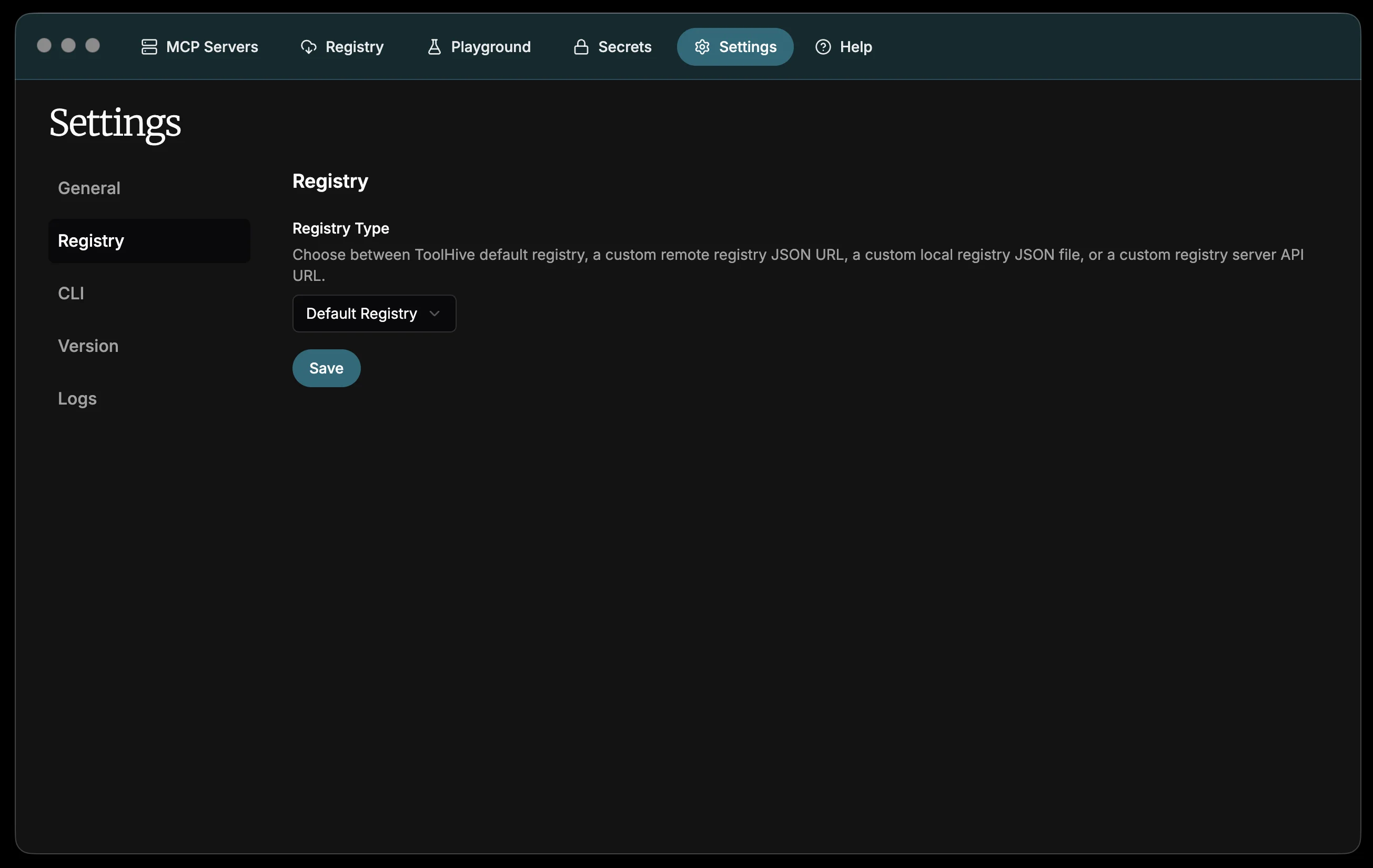The image size is (1373, 868).
Task: Click the Playground flask icon
Action: (x=435, y=47)
